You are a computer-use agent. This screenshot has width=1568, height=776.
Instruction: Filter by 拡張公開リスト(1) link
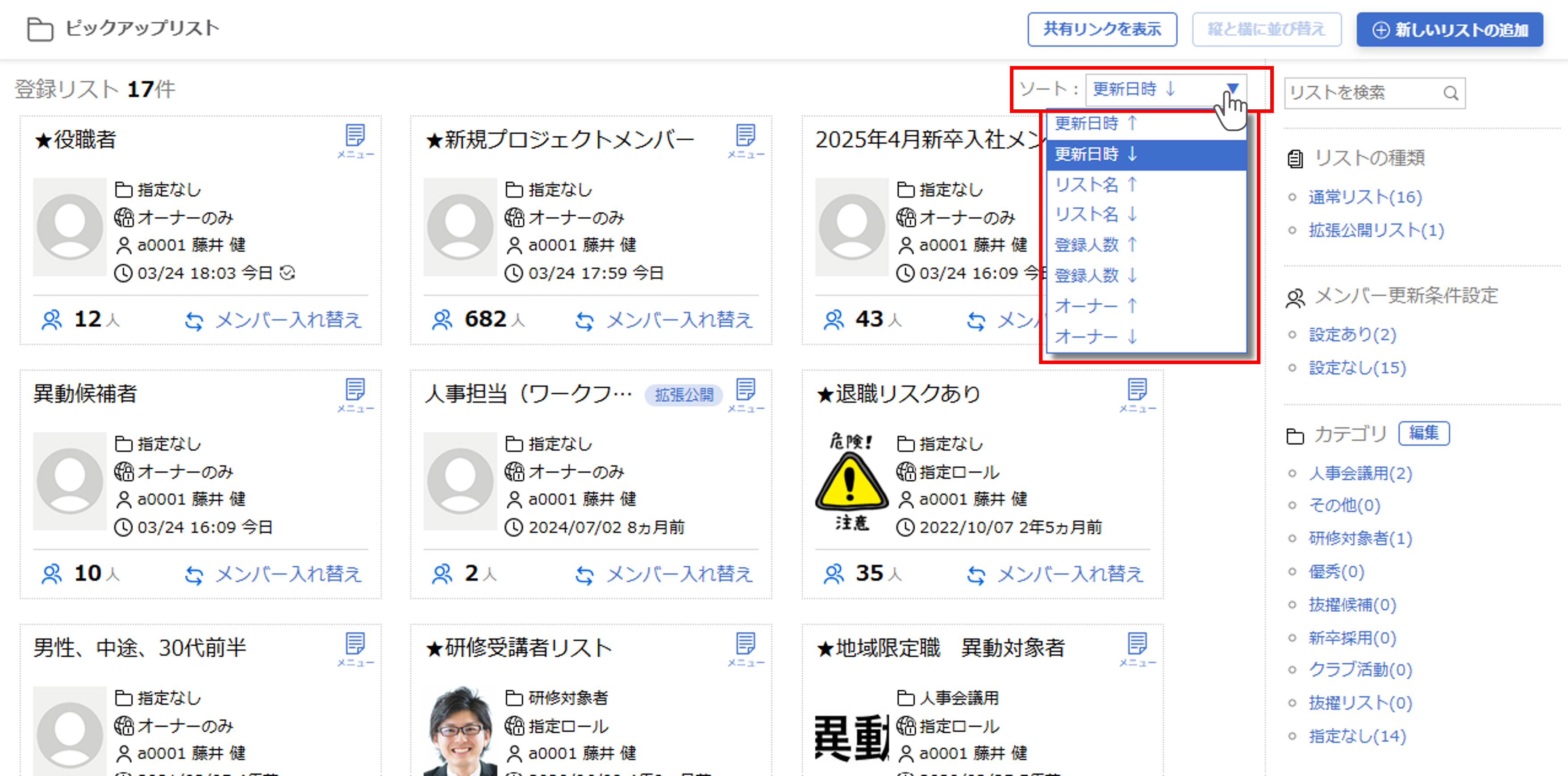click(1376, 231)
